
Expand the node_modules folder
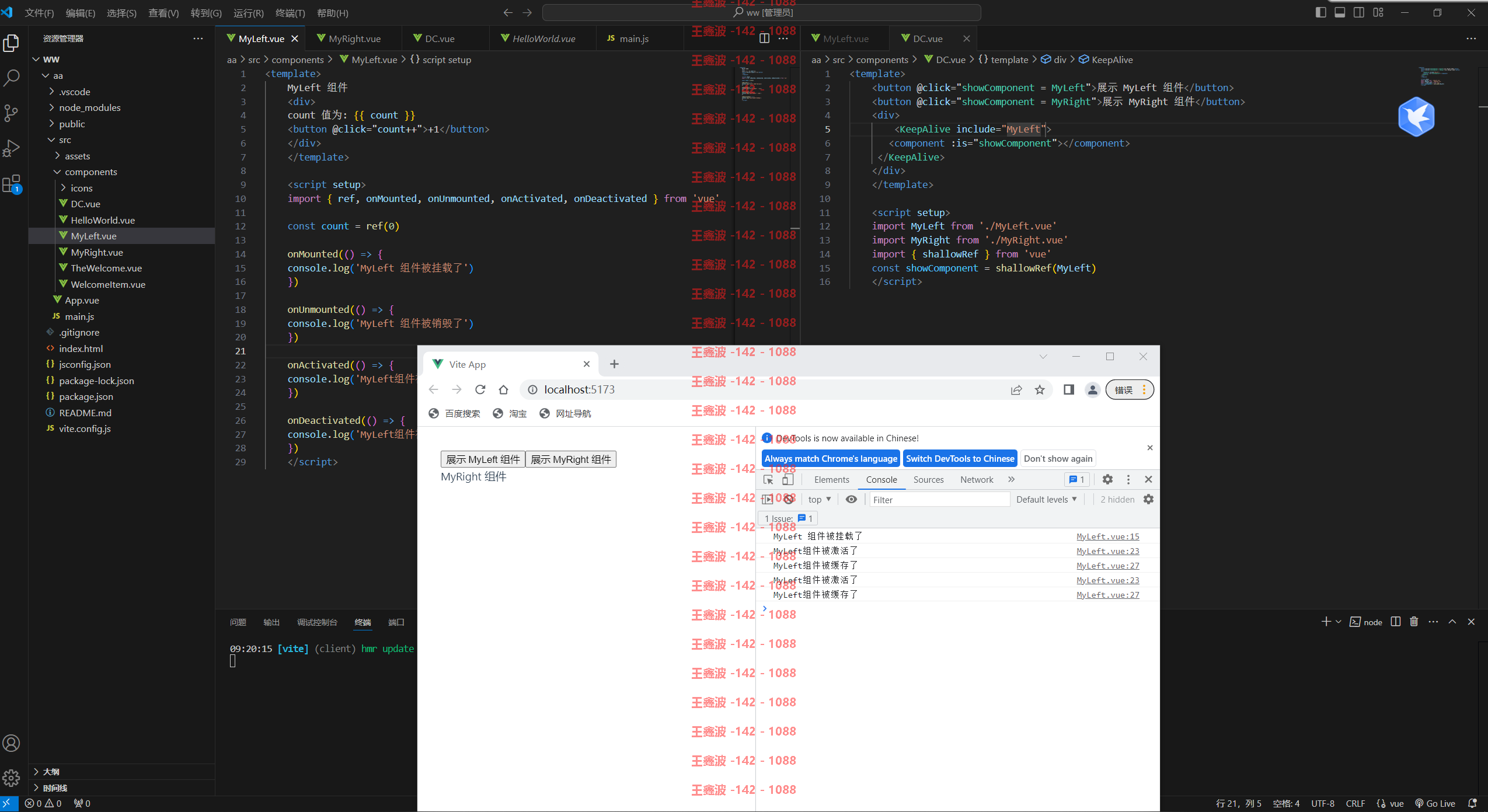89,107
